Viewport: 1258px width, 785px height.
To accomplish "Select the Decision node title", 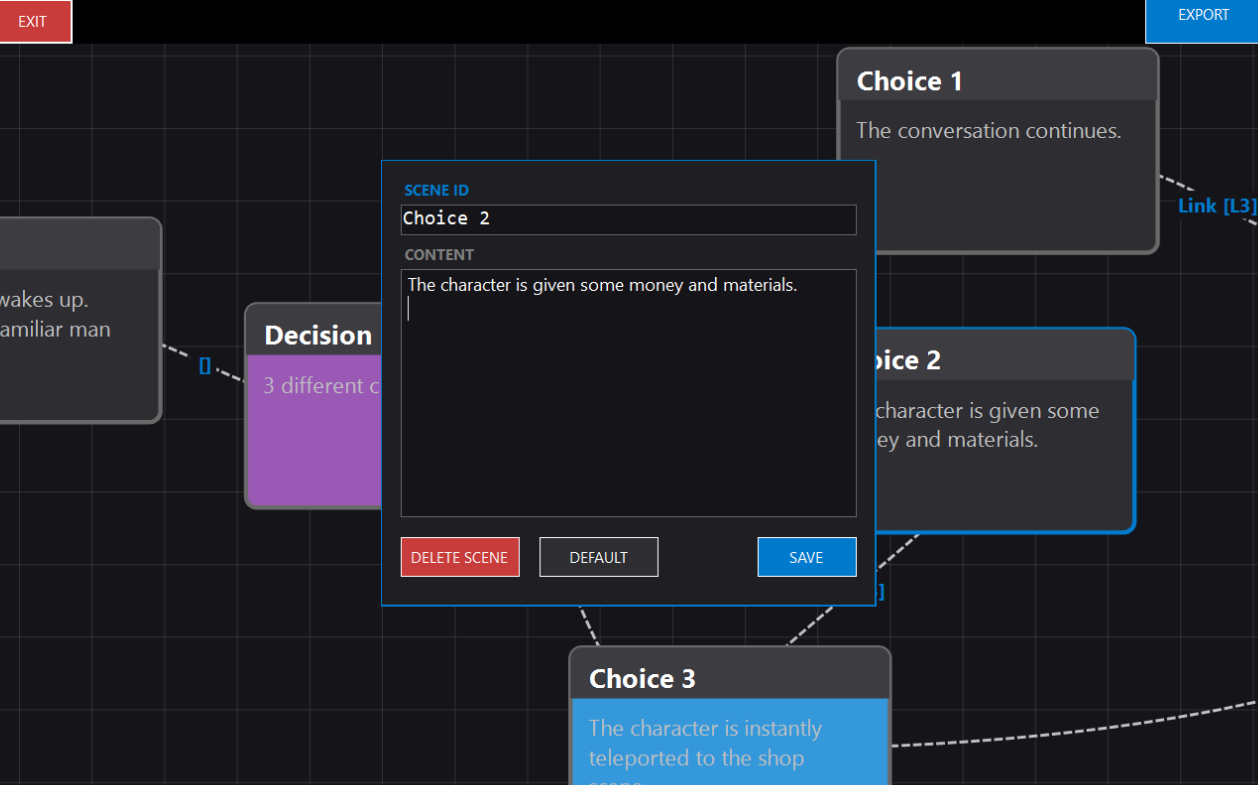I will tap(317, 335).
